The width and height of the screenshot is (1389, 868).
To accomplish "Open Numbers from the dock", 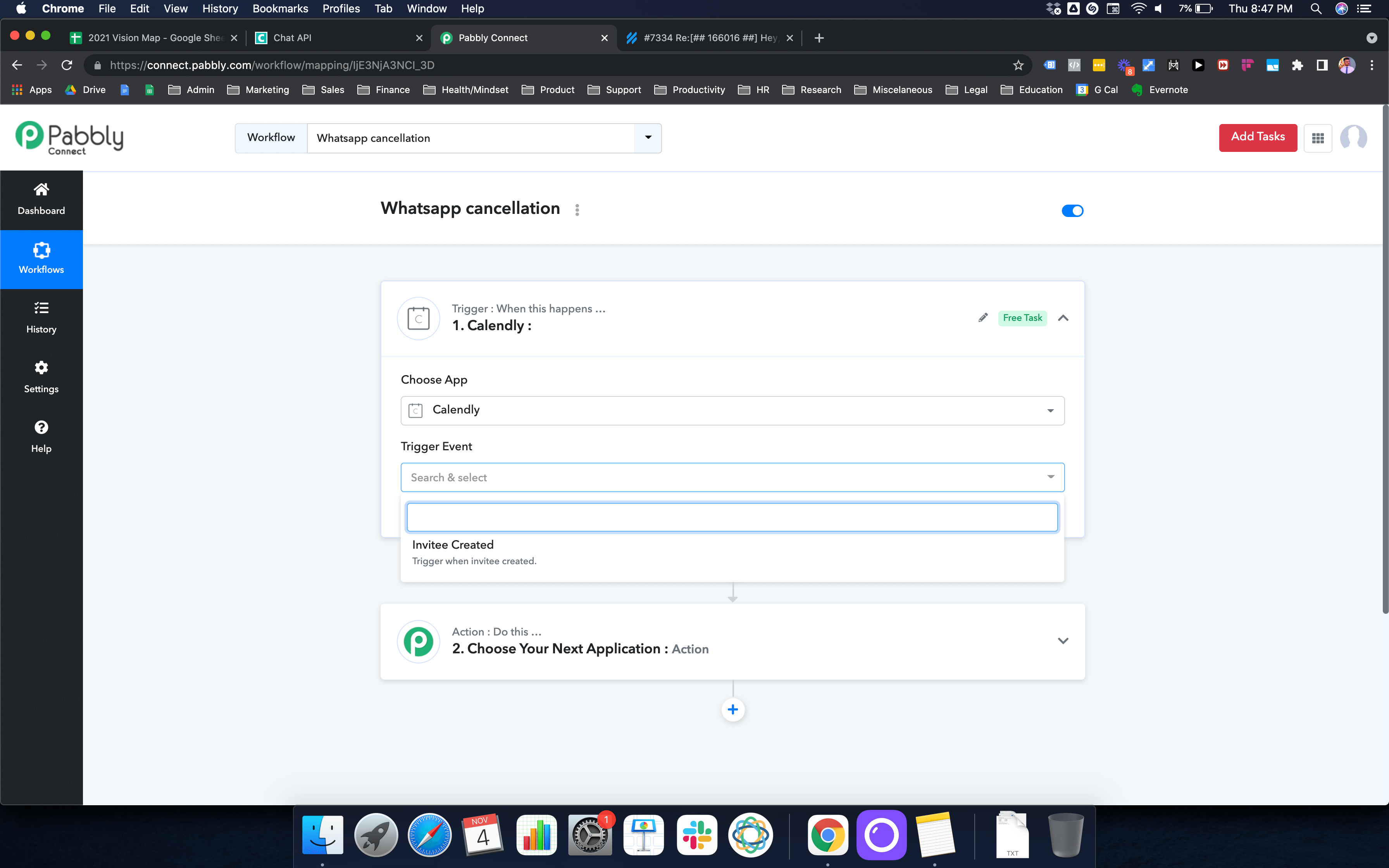I will (x=536, y=835).
